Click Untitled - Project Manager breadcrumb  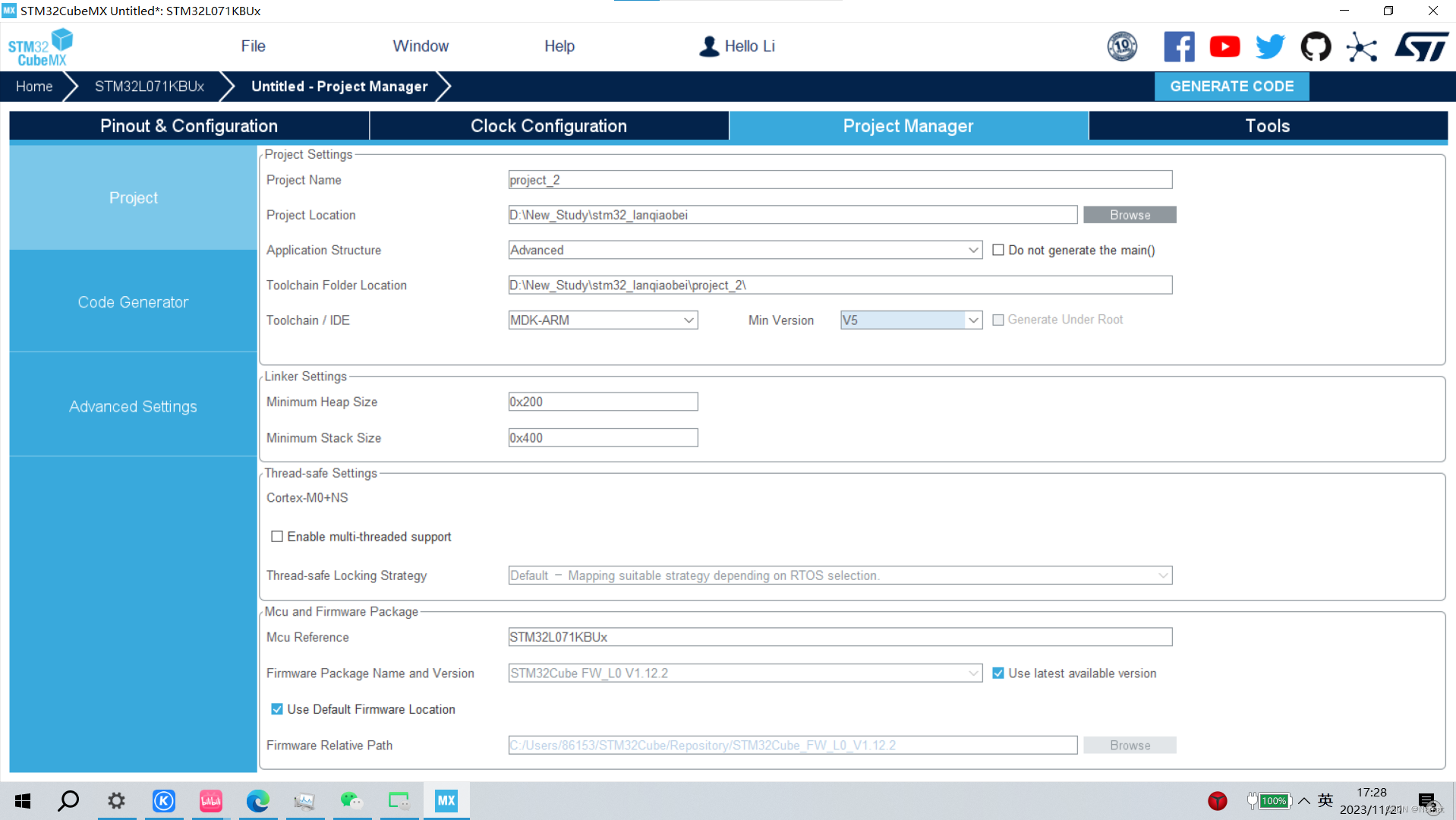339,87
